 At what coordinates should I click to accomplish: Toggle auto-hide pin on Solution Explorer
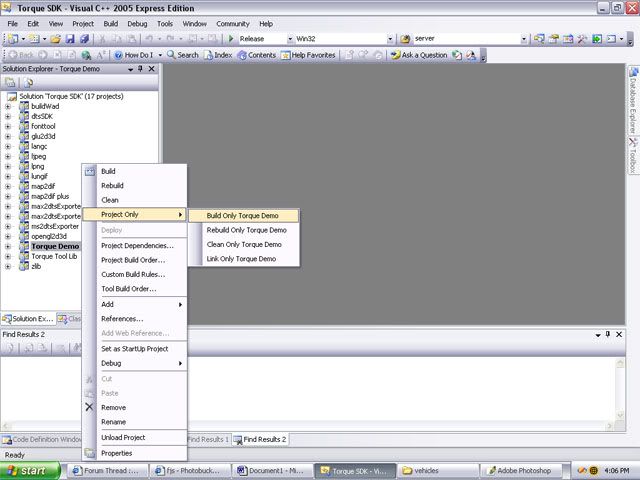[140, 69]
